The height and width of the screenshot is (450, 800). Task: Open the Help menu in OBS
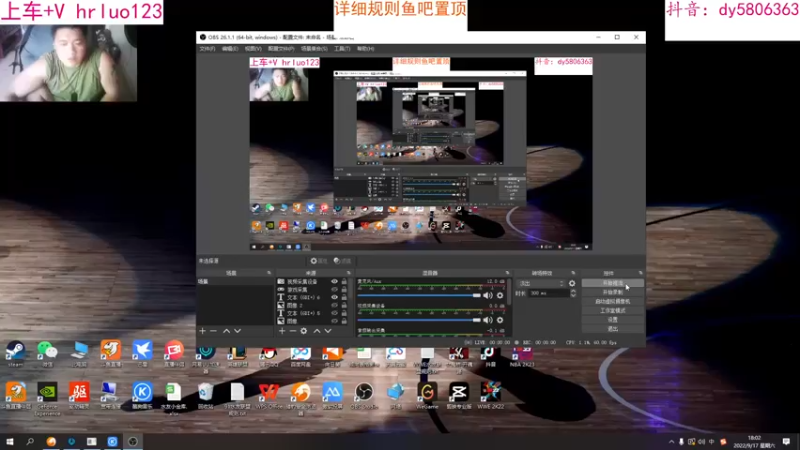(x=365, y=48)
